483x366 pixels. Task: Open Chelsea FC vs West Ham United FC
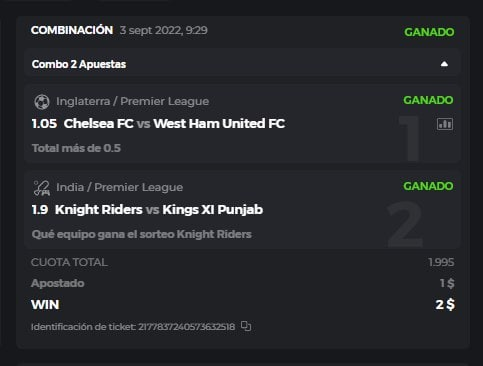pos(174,124)
